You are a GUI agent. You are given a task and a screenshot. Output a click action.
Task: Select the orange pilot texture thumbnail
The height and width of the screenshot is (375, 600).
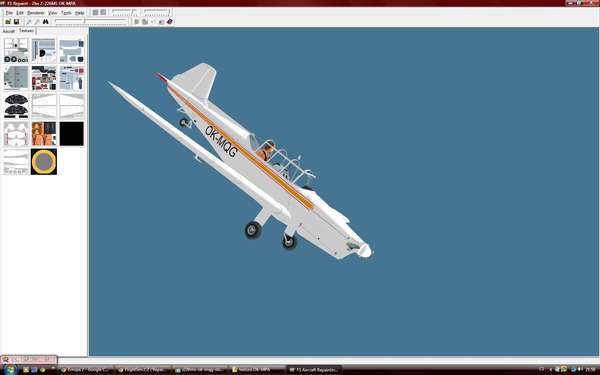(x=44, y=134)
